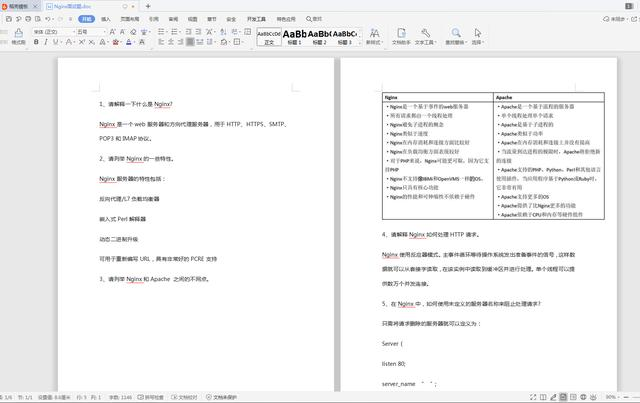Screen dimensions: 640x403
Task: Click the web layout globe icon in status bar
Action: pyautogui.click(x=583, y=397)
